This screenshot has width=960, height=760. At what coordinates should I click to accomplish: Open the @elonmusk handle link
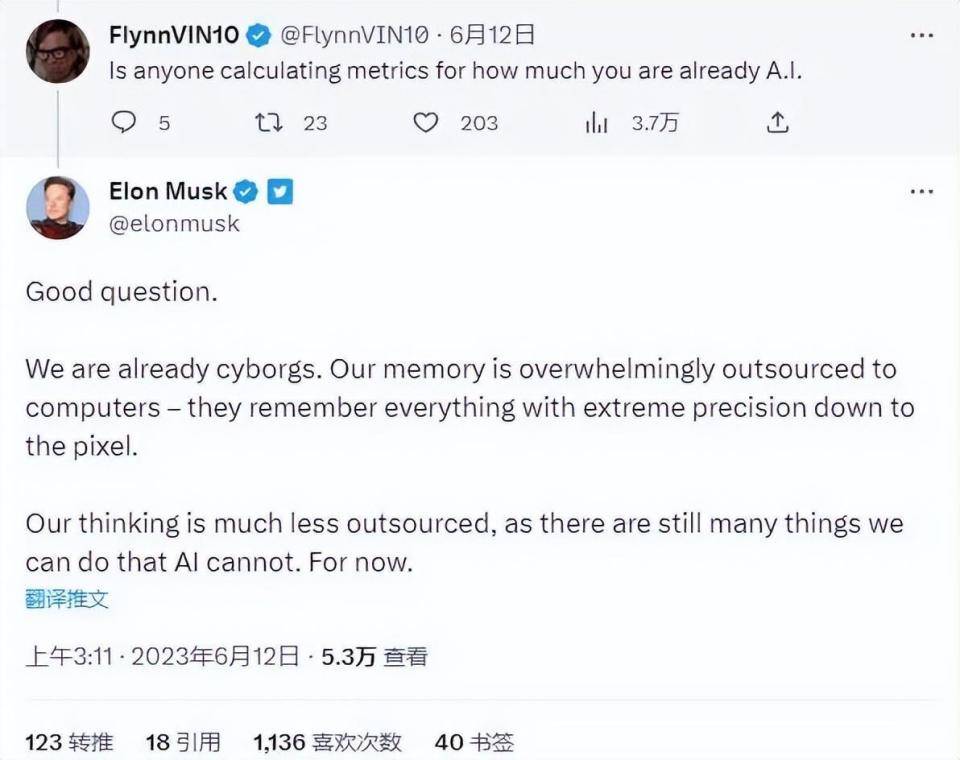(174, 223)
